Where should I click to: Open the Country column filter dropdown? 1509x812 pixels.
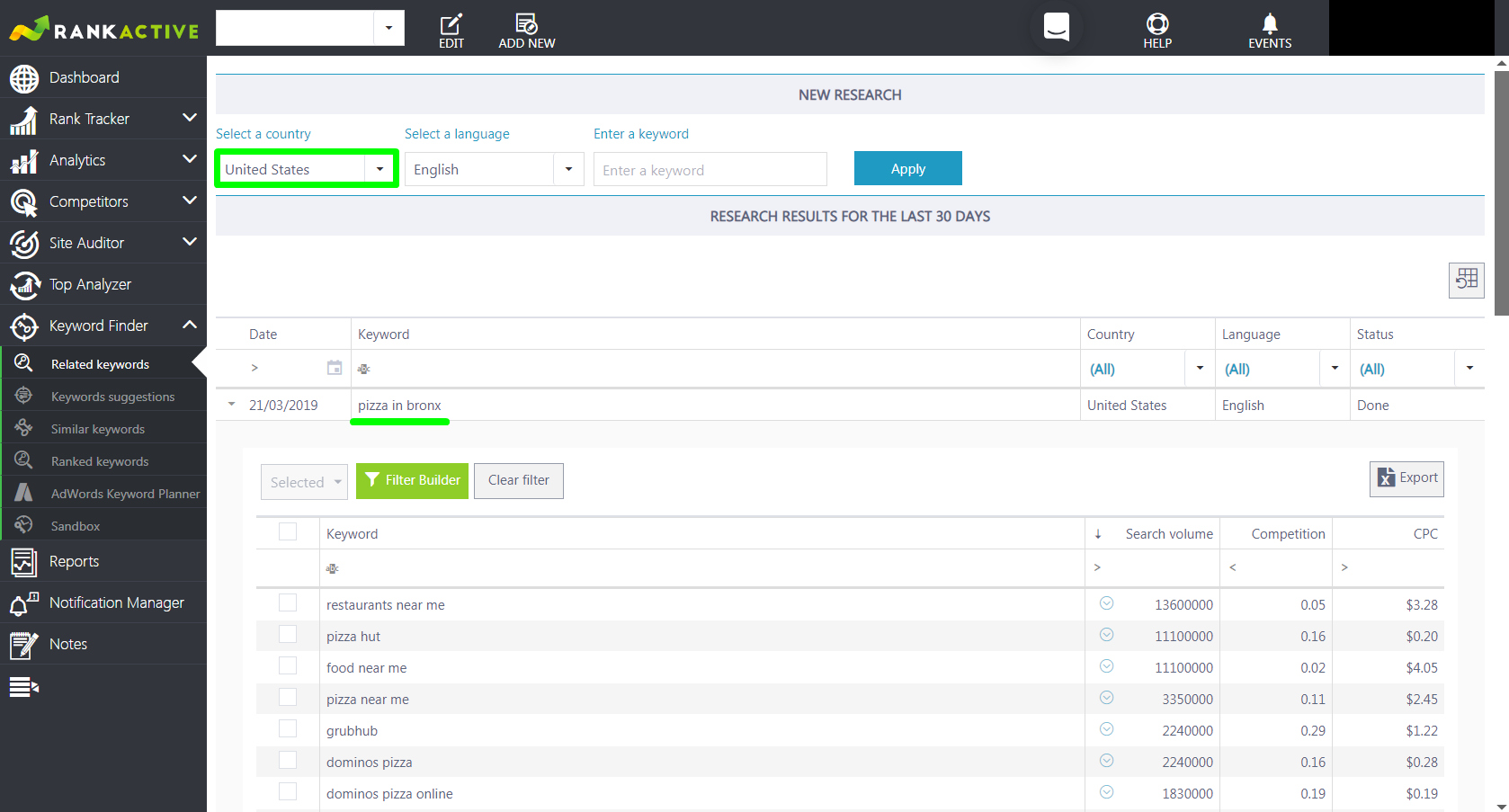(x=1200, y=368)
